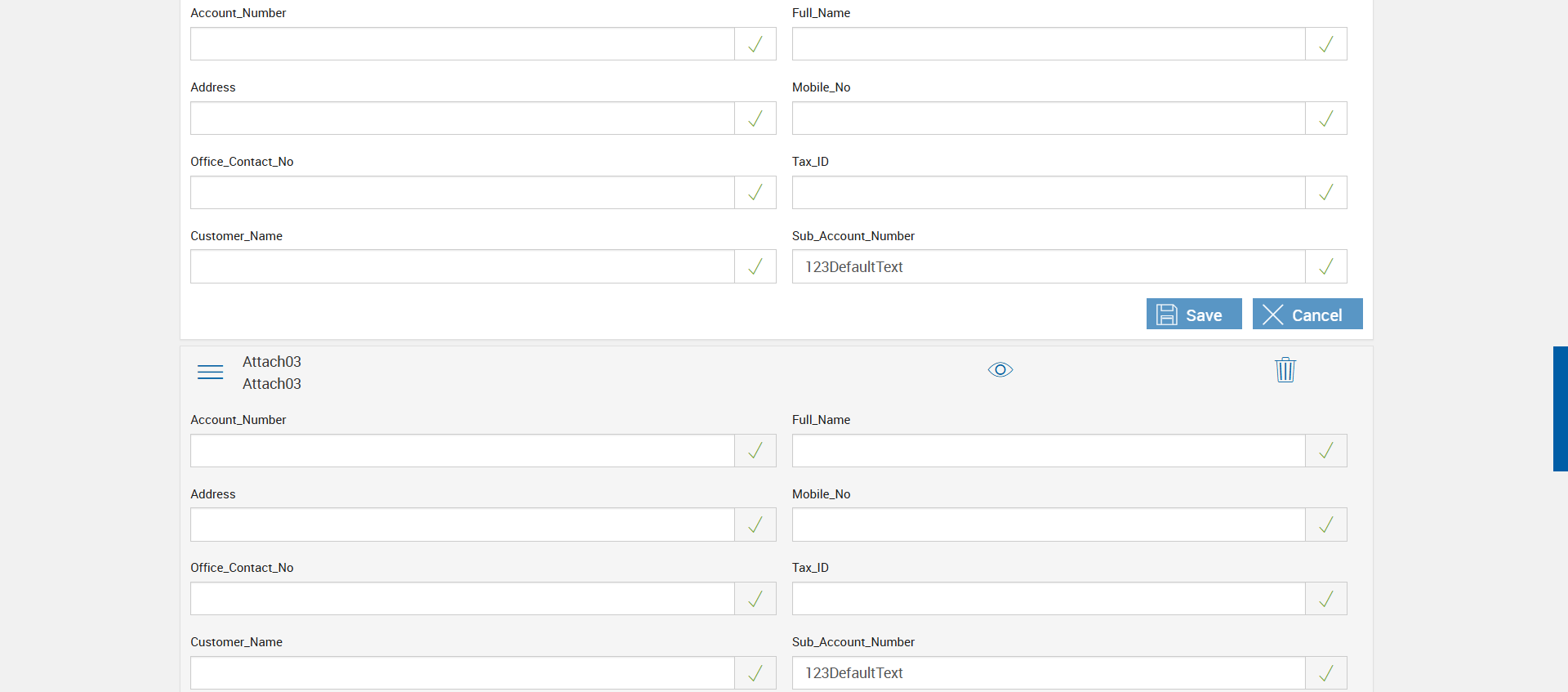
Task: Confirm the Tax_ID checkmark in the Attach03 form
Action: point(1326,599)
